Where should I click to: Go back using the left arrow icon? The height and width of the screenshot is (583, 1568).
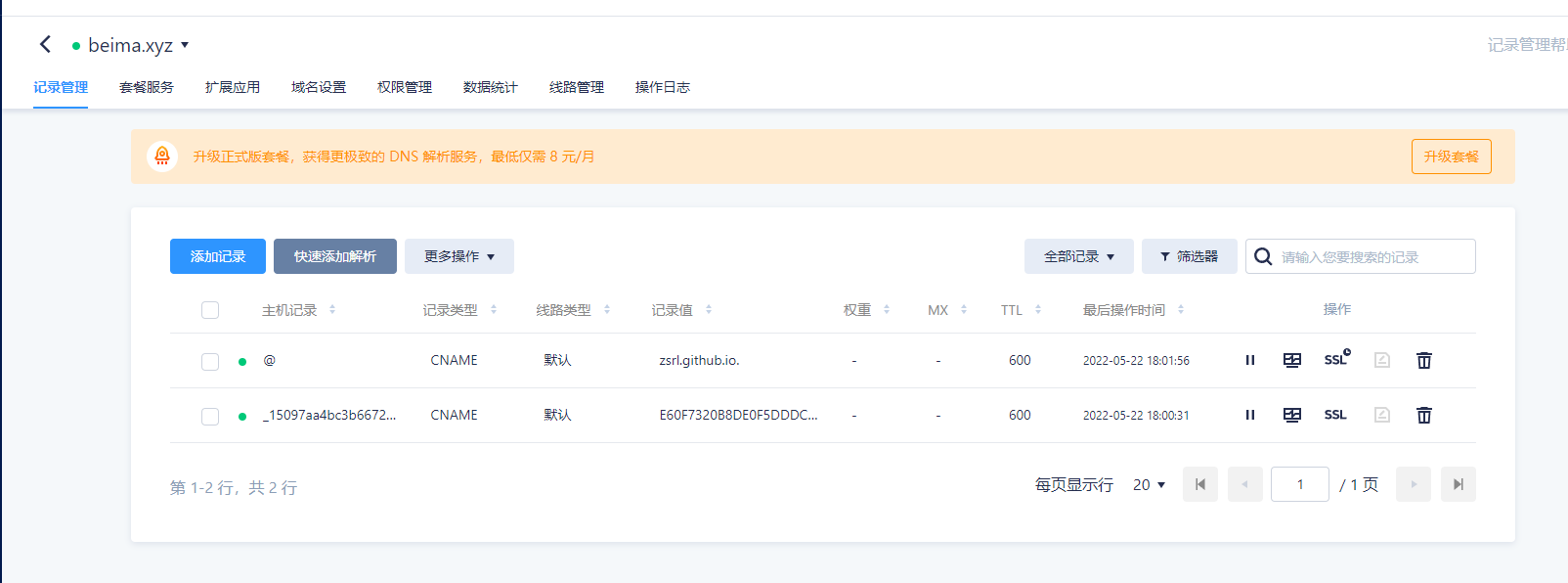click(x=45, y=44)
